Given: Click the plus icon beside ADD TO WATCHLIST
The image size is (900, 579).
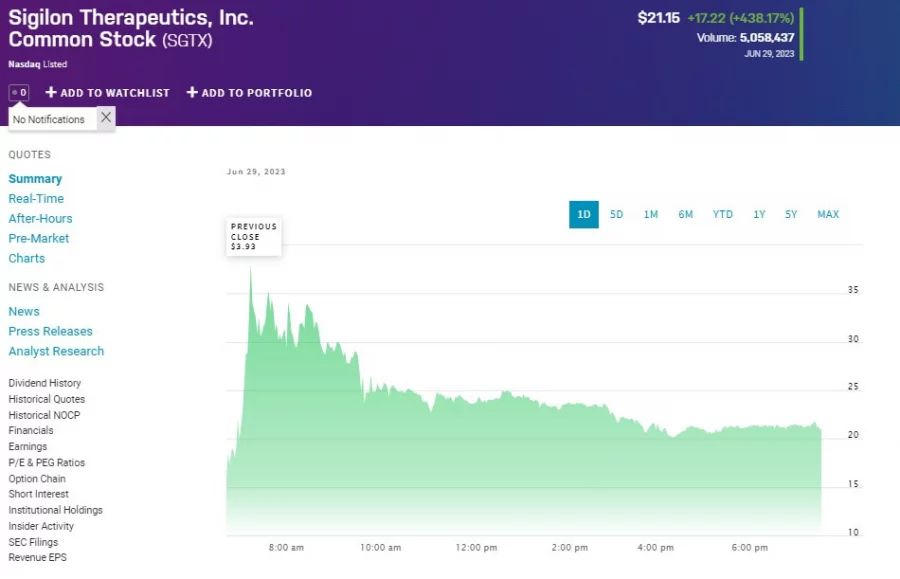Looking at the screenshot, I should pyautogui.click(x=49, y=92).
